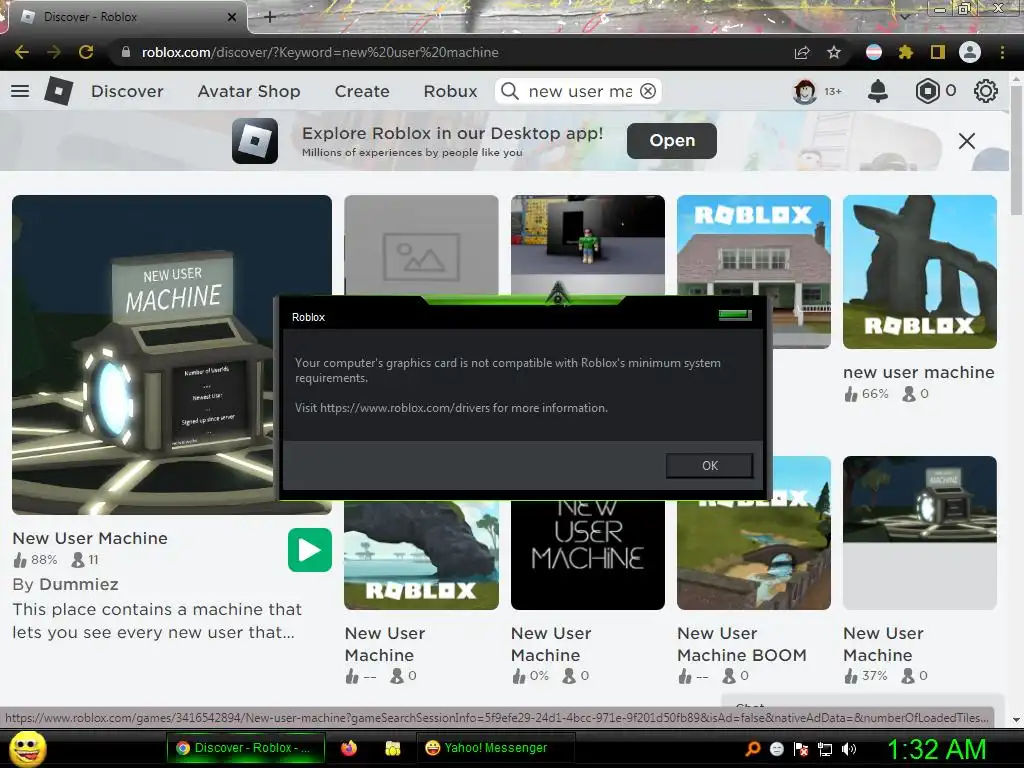Click the New User Machine featured title
Image resolution: width=1024 pixels, height=768 pixels.
[90, 538]
